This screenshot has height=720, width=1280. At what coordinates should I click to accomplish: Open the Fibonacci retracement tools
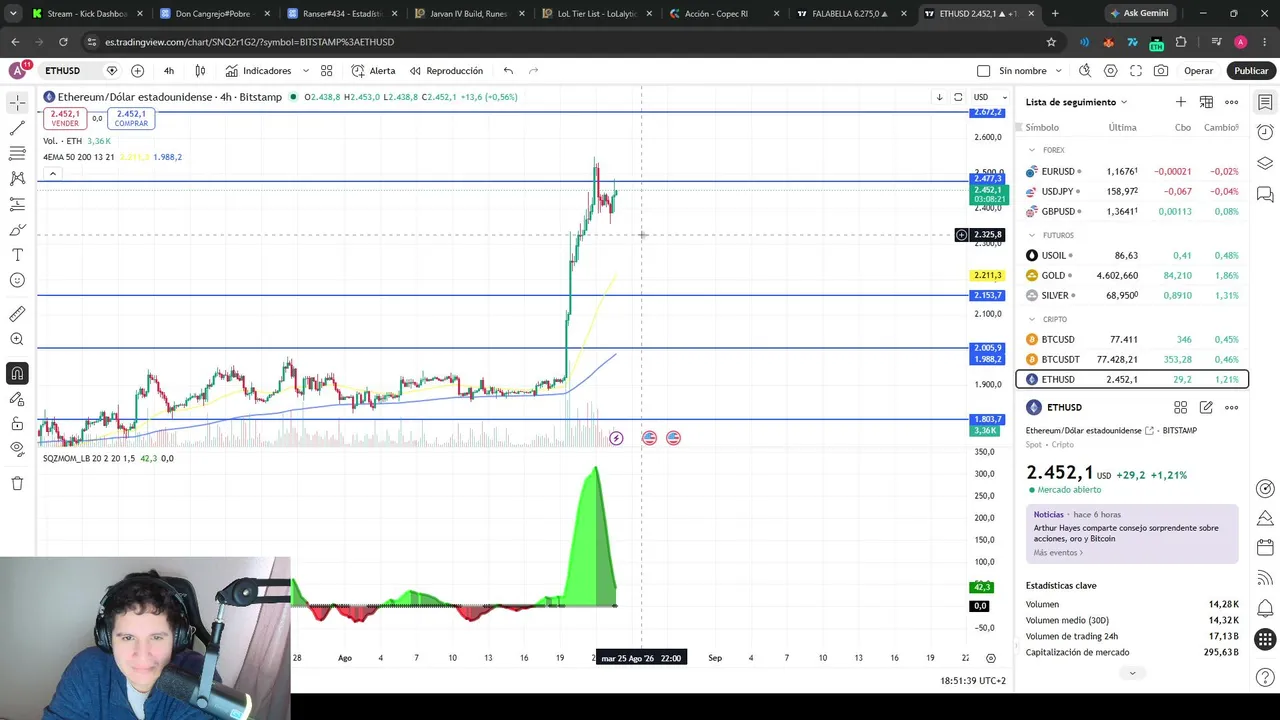tap(17, 153)
